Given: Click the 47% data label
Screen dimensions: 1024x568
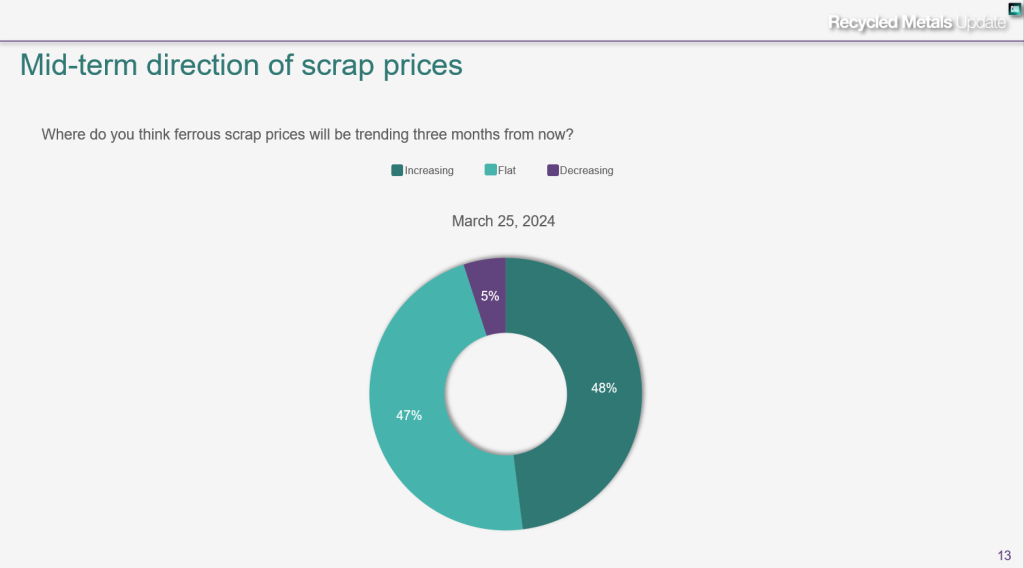Looking at the screenshot, I should coord(409,415).
